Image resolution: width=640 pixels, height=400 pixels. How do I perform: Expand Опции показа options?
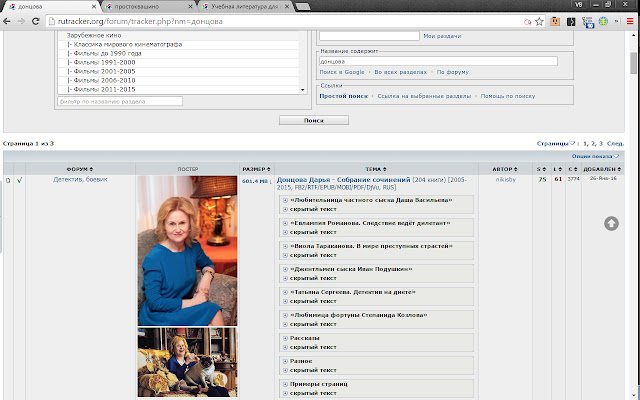tap(595, 156)
